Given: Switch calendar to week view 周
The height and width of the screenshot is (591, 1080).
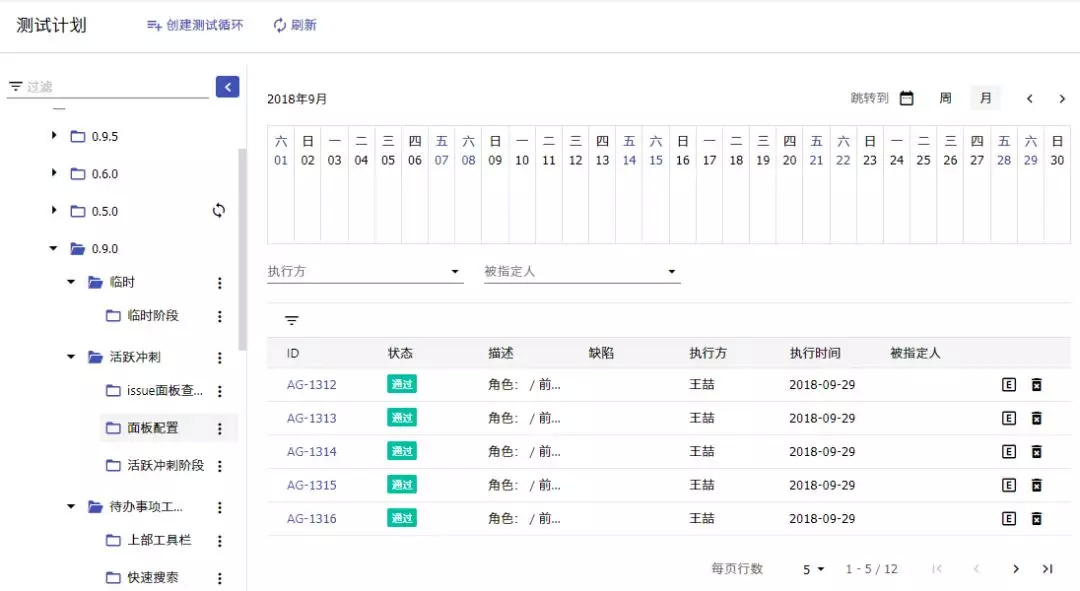Looking at the screenshot, I should point(946,98).
